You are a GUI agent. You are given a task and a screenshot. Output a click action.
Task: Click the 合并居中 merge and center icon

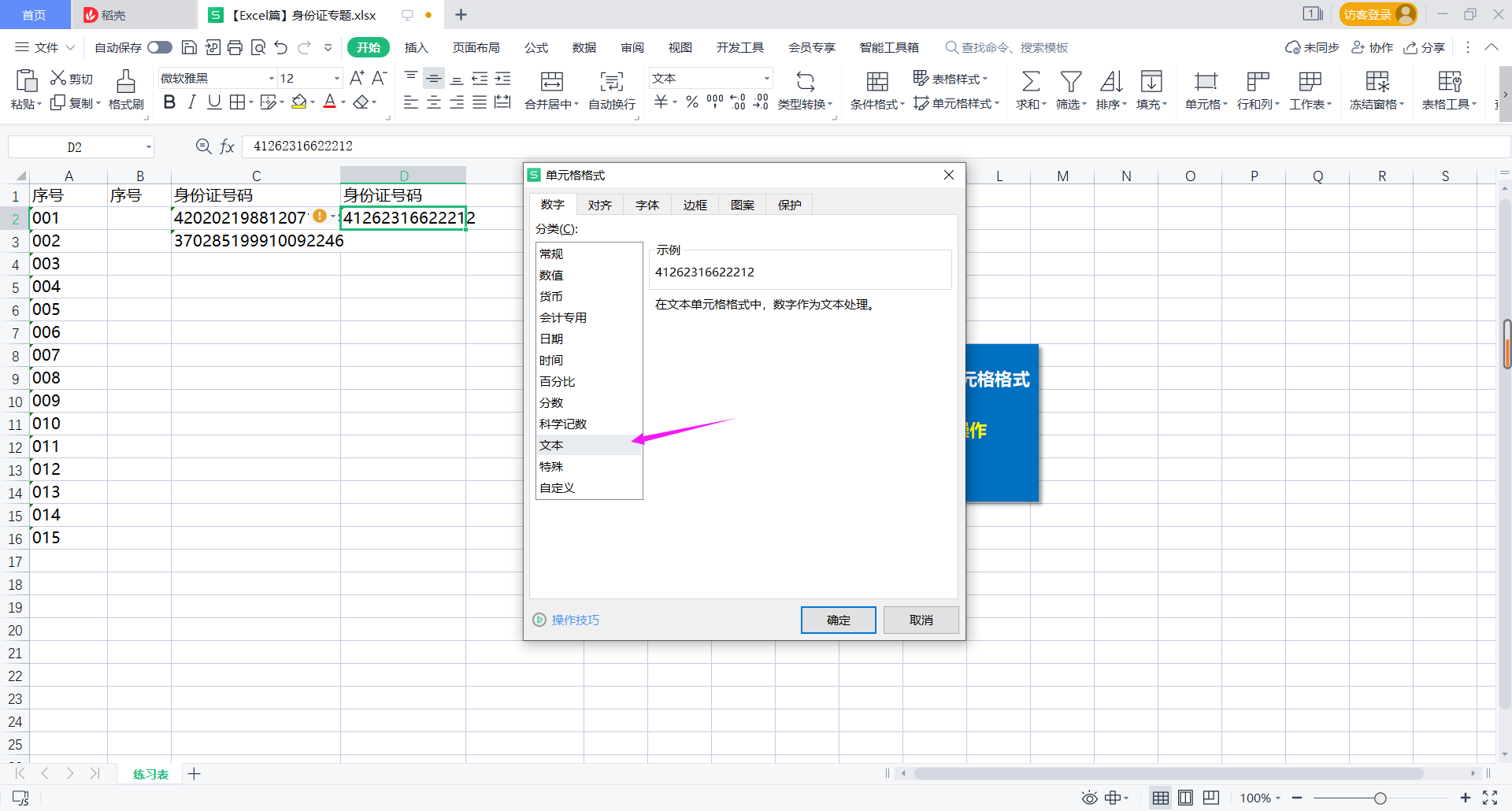552,81
